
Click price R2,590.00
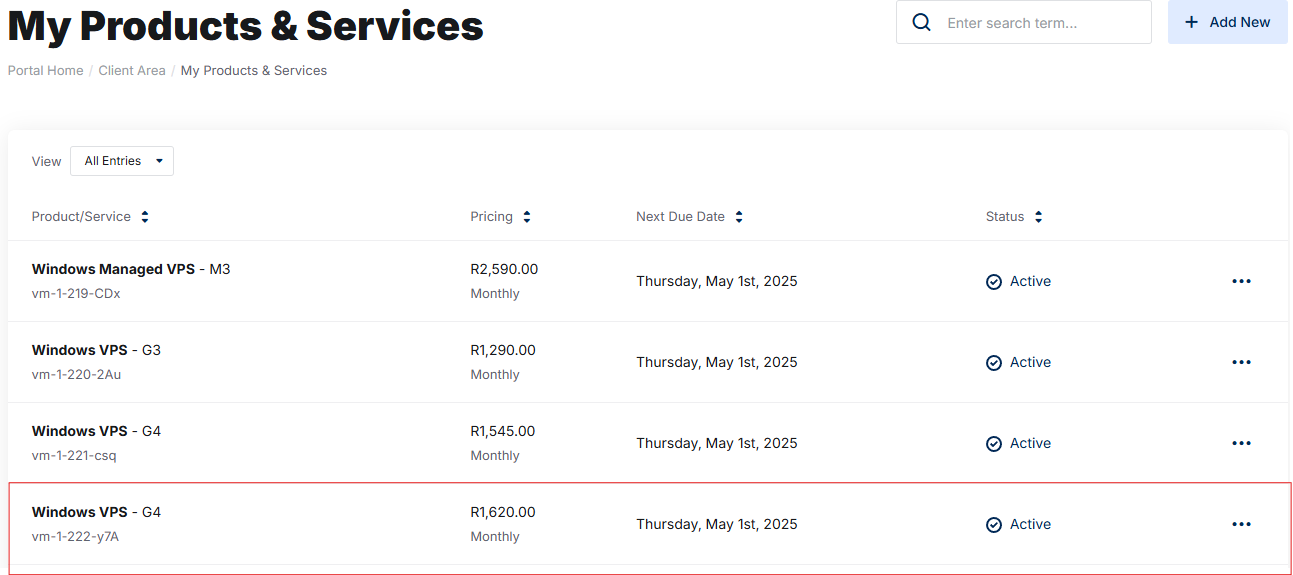(504, 269)
